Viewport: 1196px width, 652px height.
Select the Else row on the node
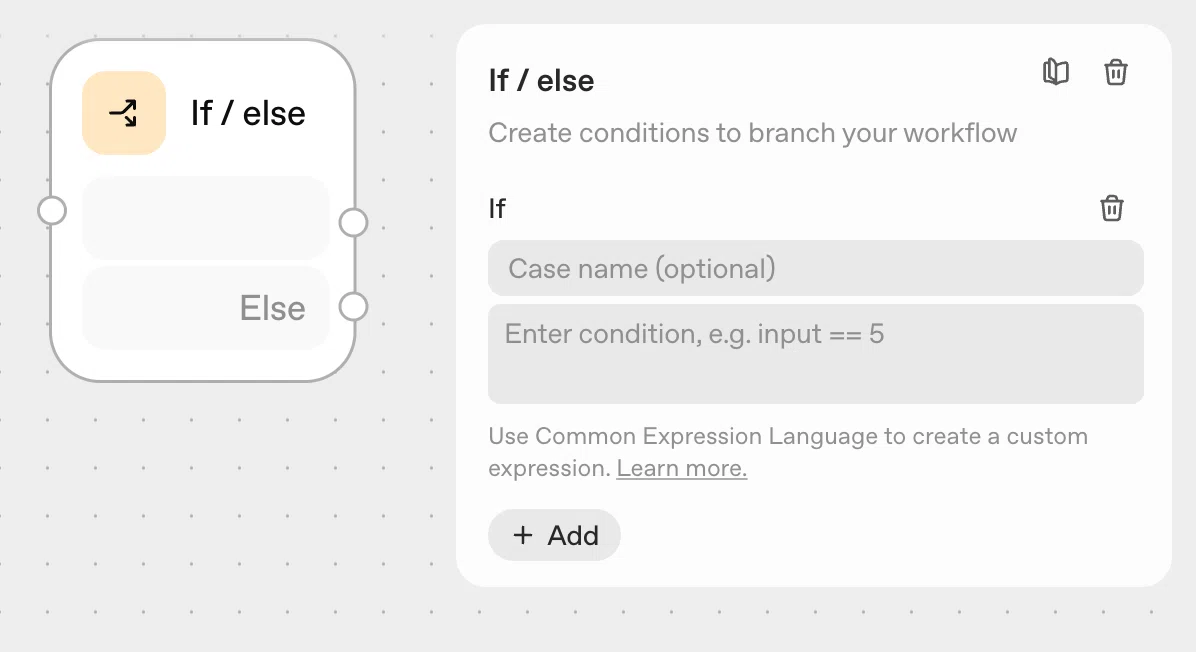point(205,308)
